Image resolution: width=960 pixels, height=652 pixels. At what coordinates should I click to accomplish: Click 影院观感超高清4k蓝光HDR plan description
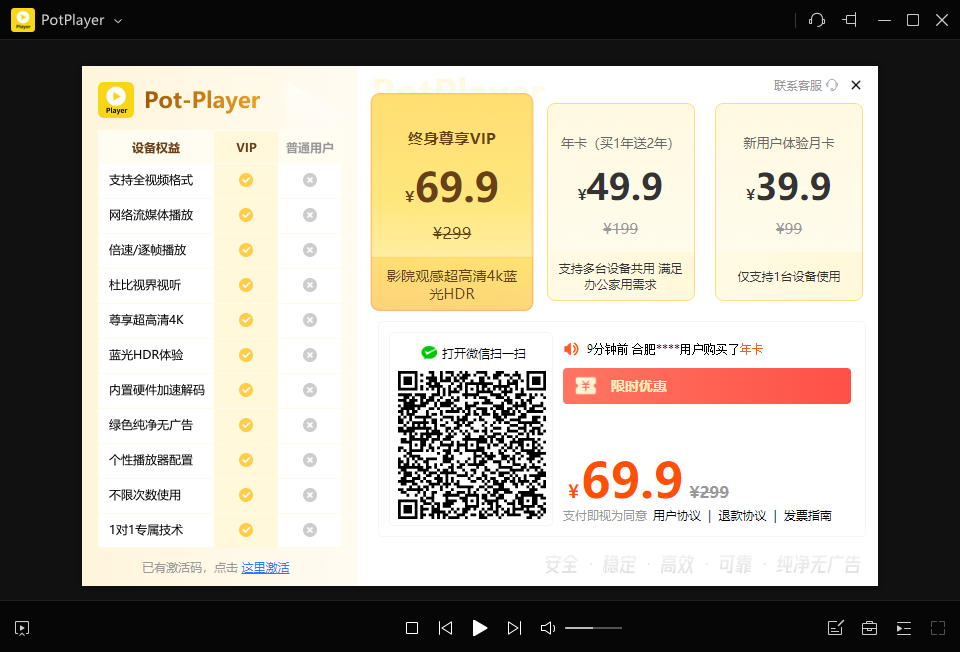point(452,285)
